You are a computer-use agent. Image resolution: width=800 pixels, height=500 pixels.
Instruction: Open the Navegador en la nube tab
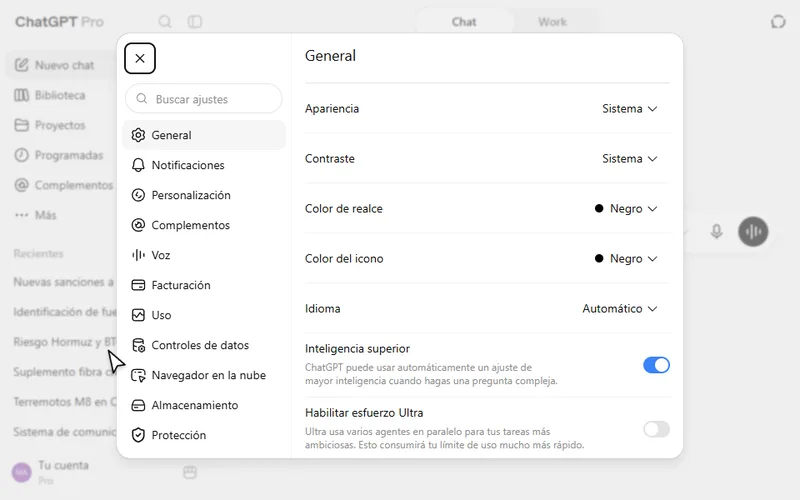[x=204, y=376]
